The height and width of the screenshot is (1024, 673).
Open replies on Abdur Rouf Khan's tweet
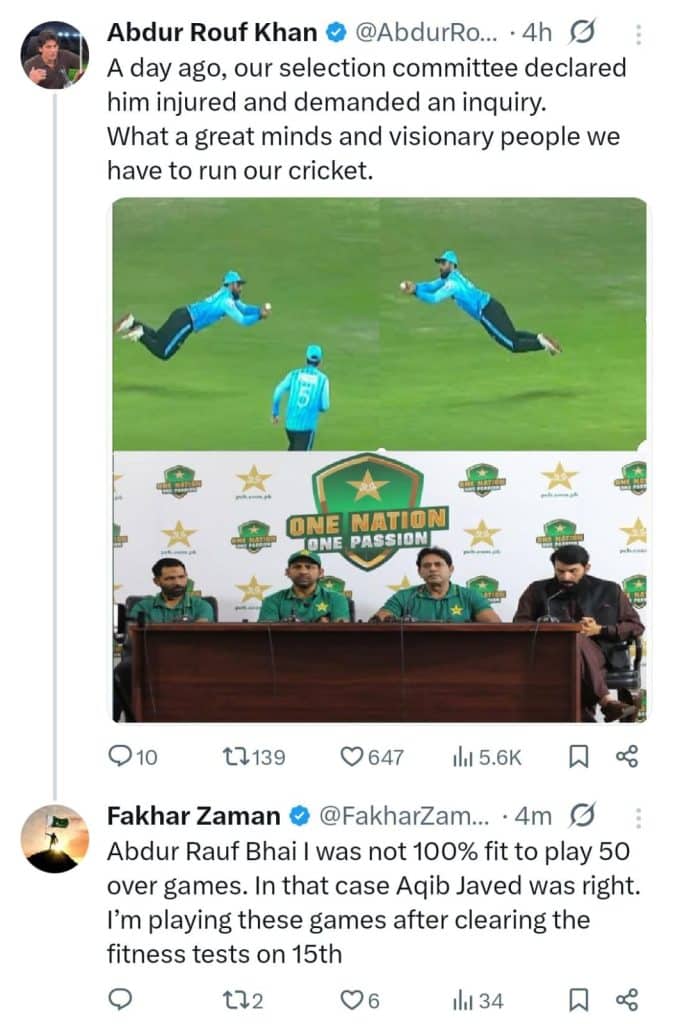(x=120, y=758)
